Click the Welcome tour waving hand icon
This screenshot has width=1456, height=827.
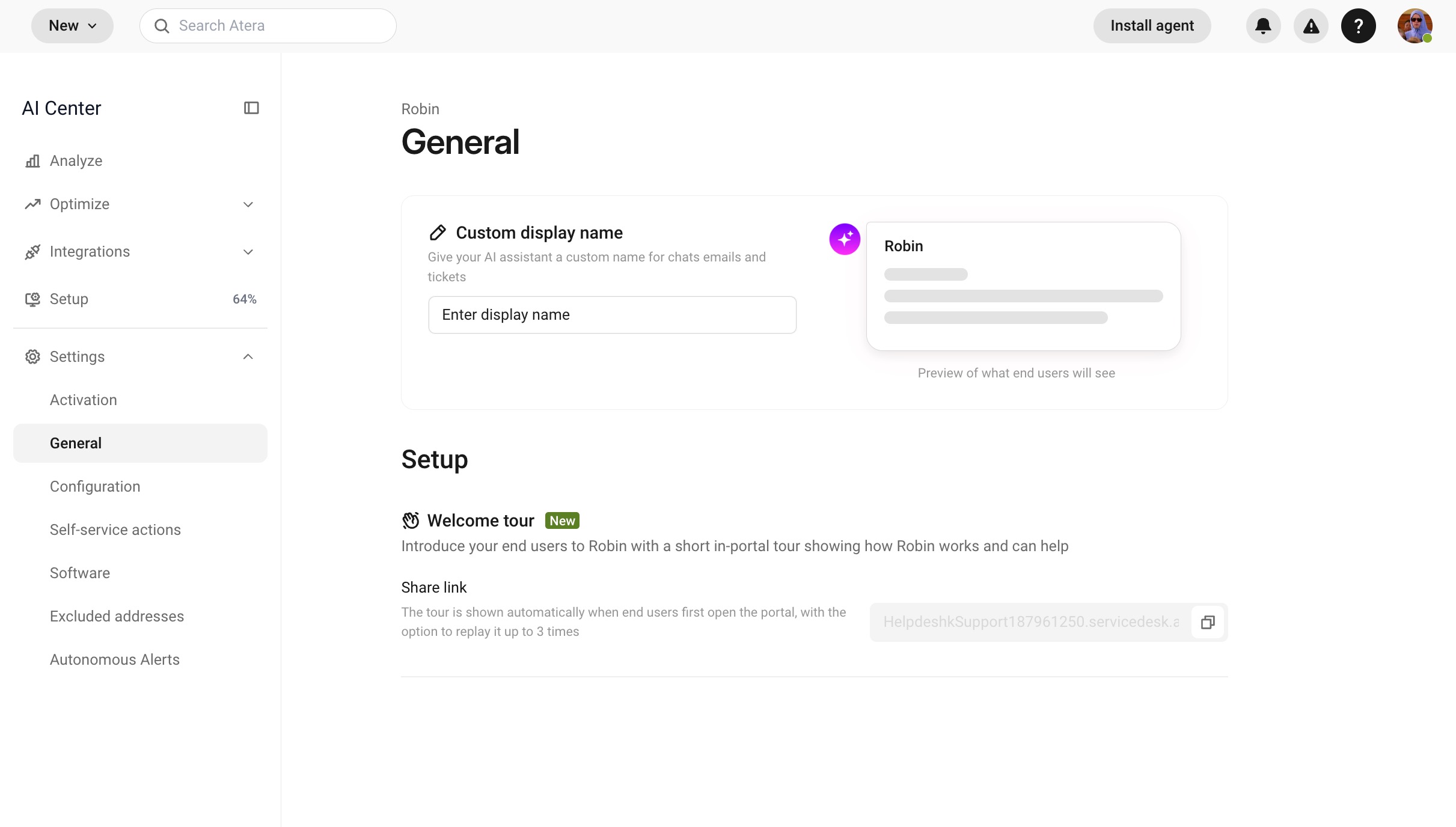411,520
